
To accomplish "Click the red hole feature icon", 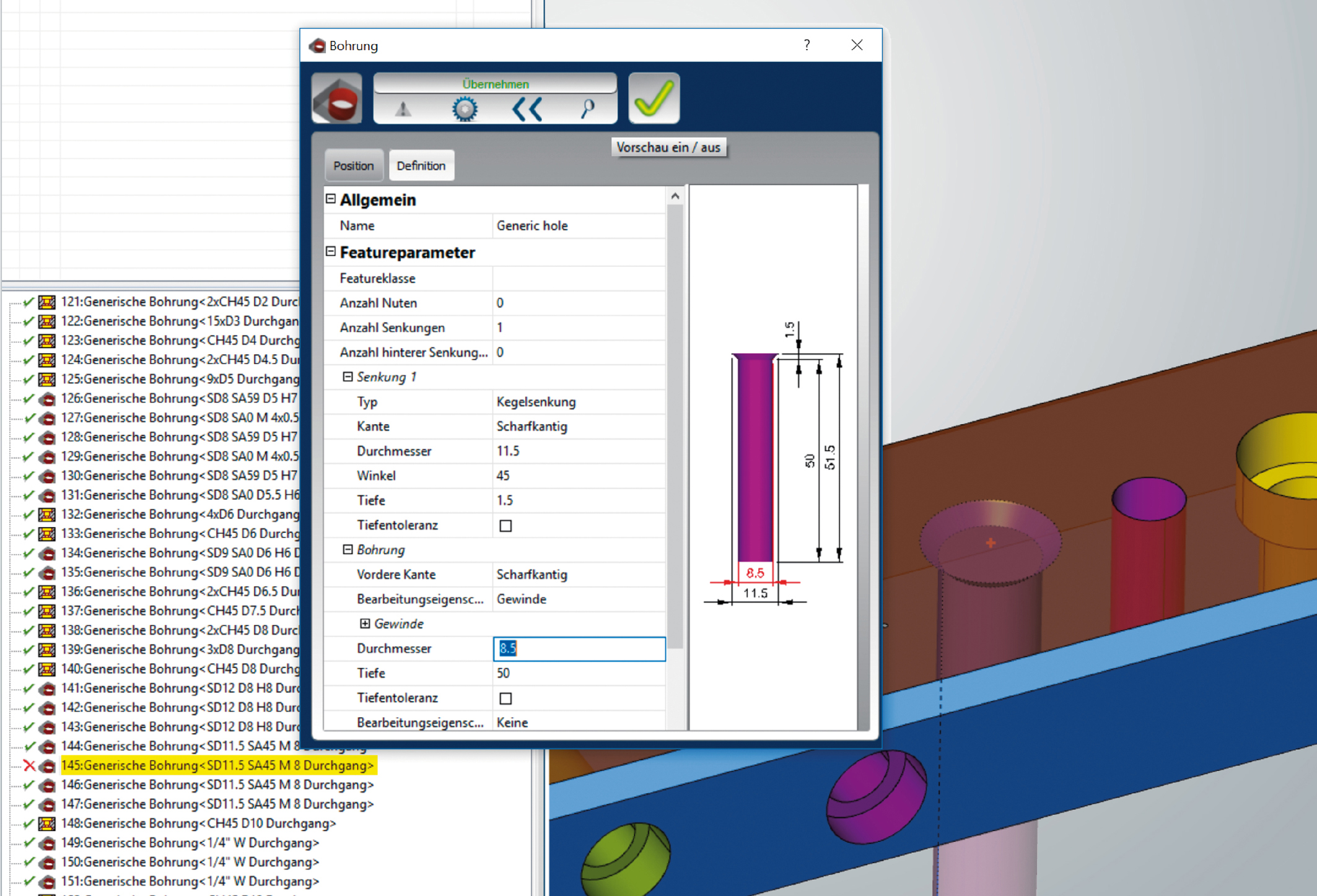I will [x=337, y=99].
